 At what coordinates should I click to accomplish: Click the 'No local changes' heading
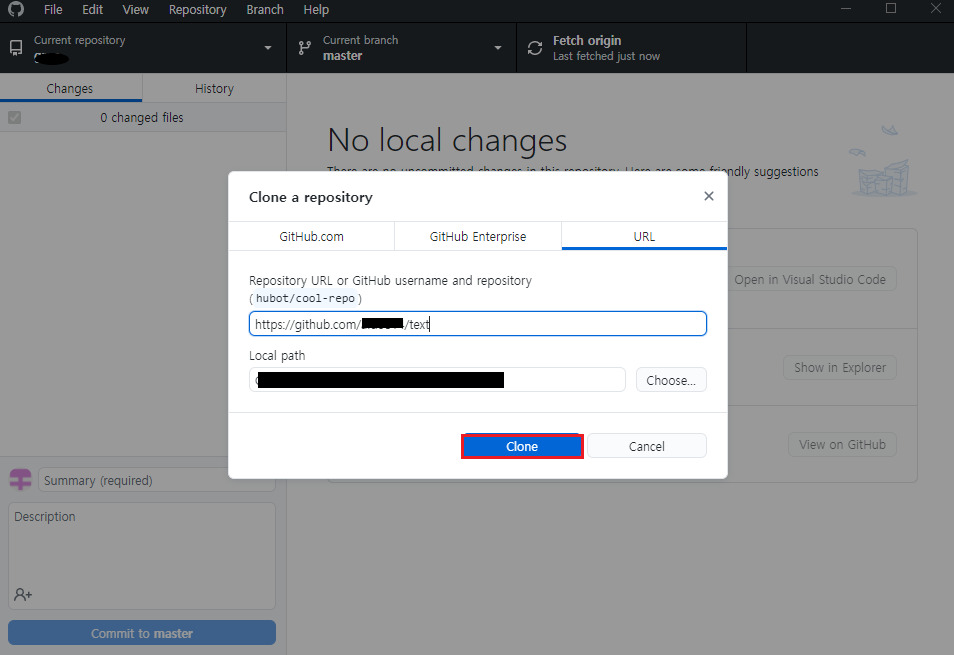click(x=447, y=140)
